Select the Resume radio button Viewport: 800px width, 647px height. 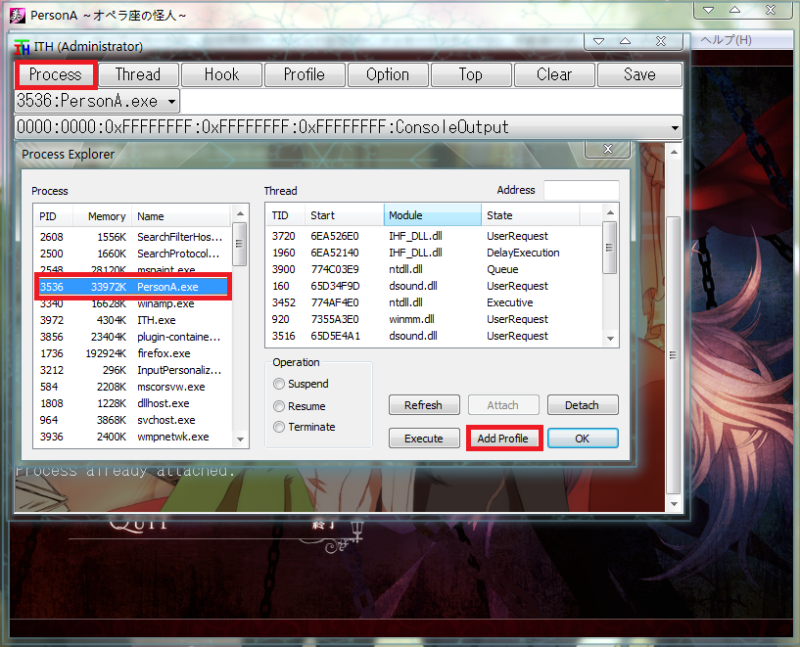click(x=279, y=406)
